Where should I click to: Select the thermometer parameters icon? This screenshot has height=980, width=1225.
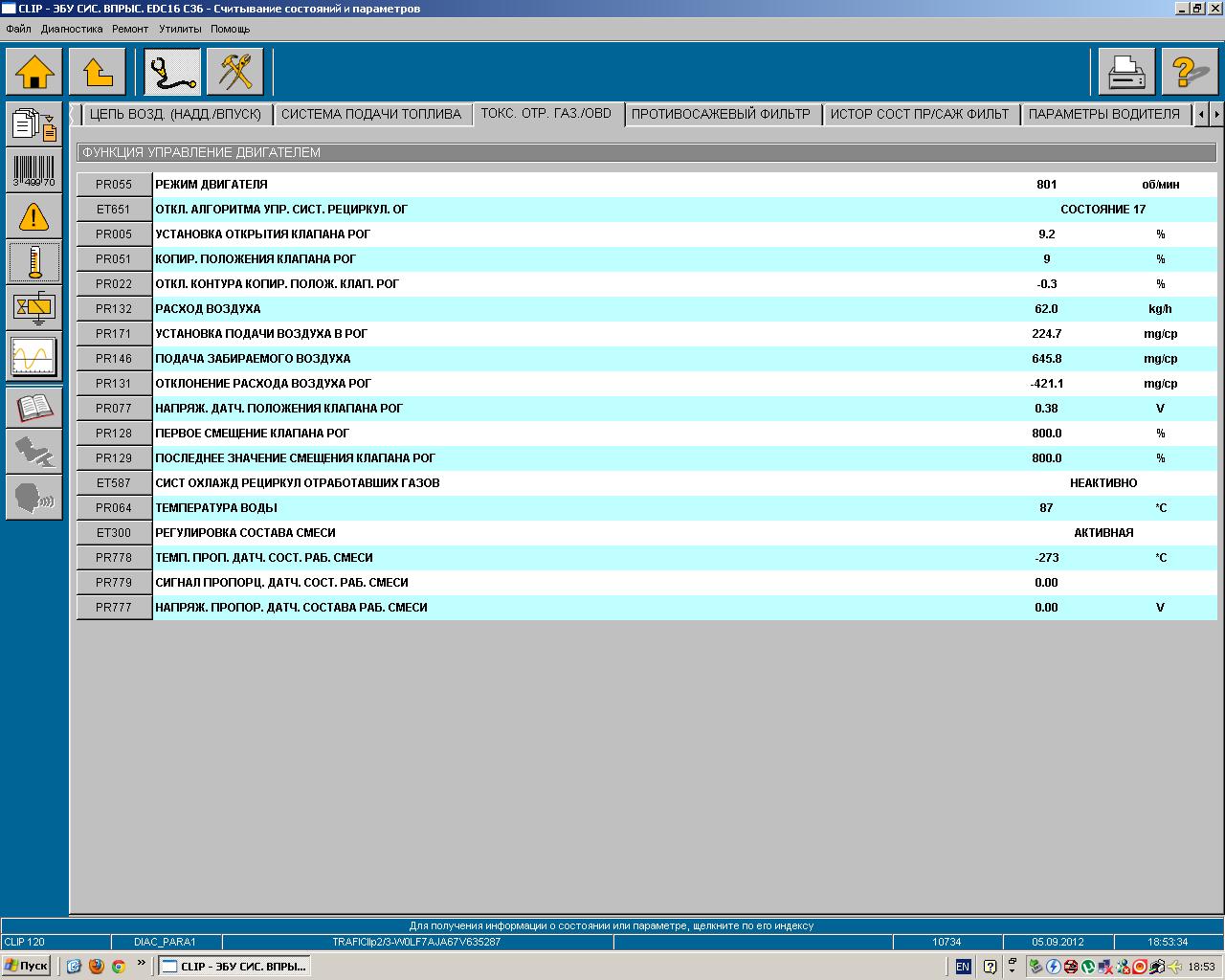click(33, 262)
